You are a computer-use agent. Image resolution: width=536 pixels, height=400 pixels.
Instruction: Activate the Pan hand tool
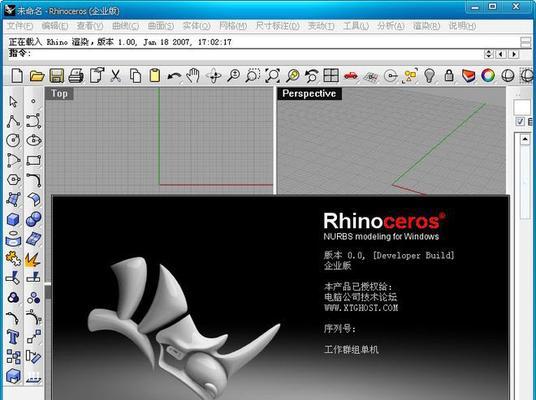tap(193, 76)
